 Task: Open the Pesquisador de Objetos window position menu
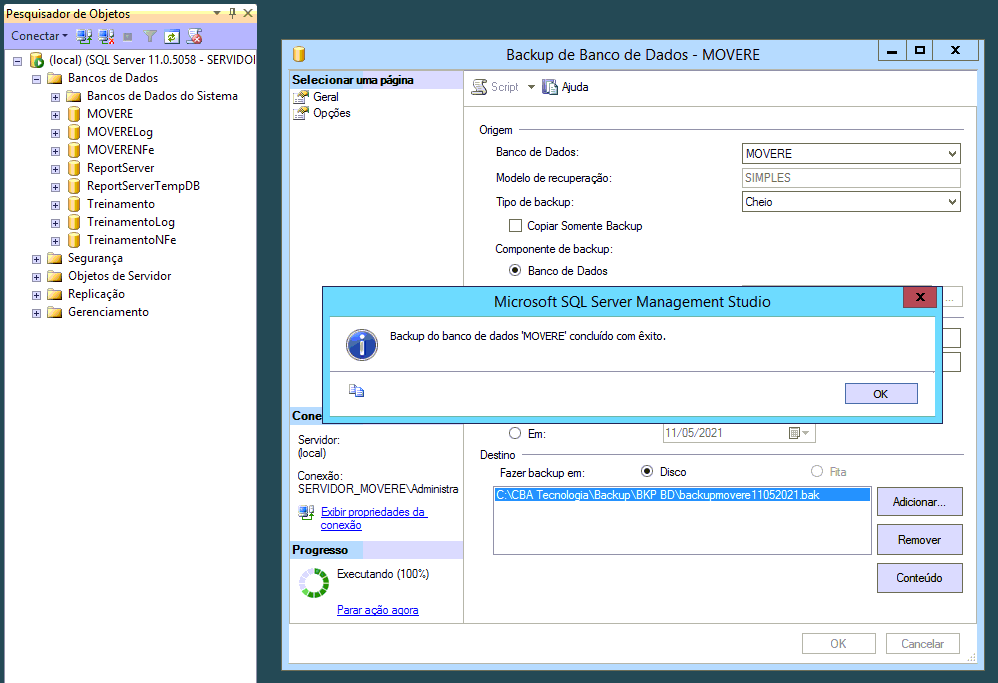pyautogui.click(x=216, y=13)
